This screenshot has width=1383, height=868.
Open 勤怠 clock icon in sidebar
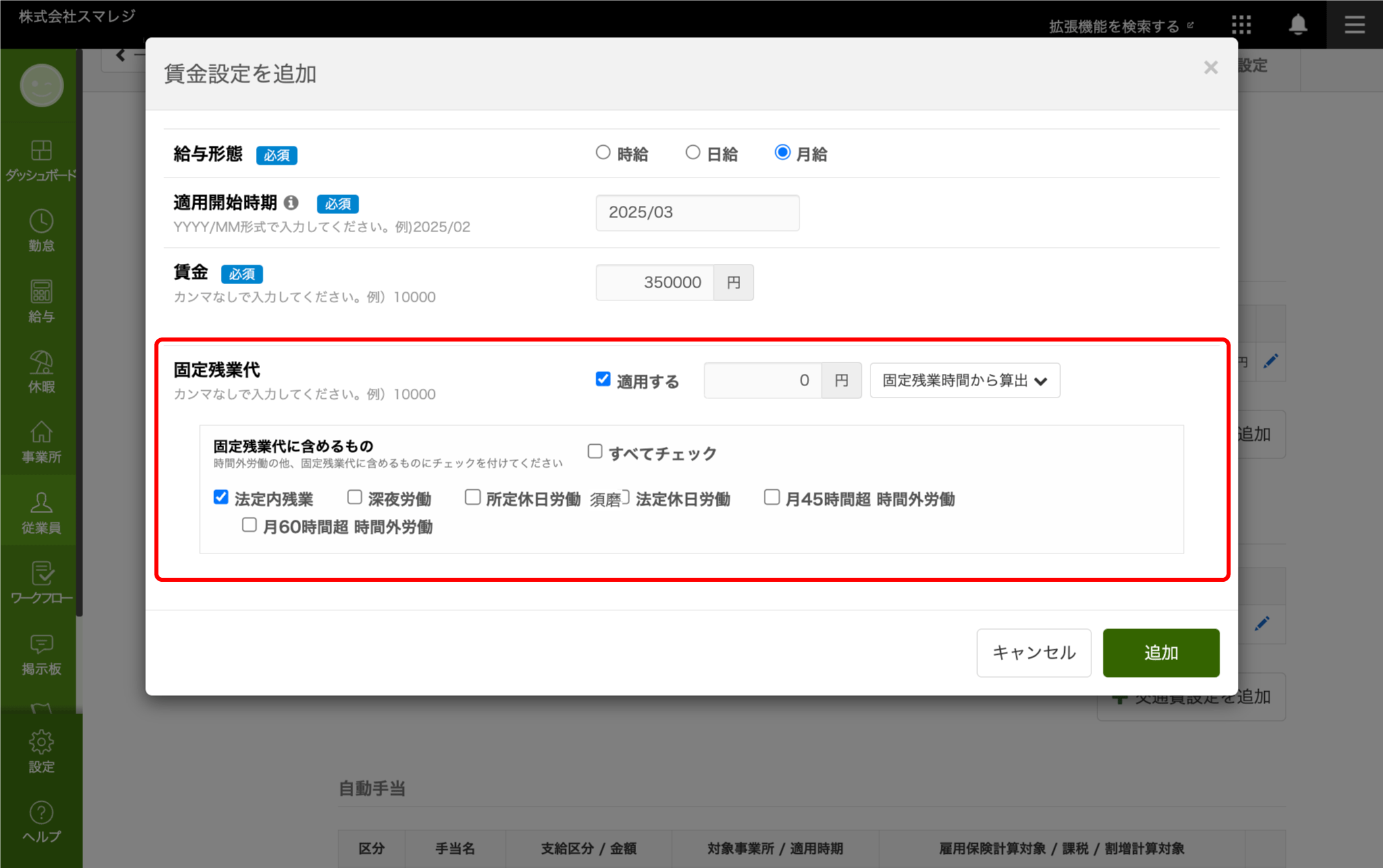click(41, 222)
